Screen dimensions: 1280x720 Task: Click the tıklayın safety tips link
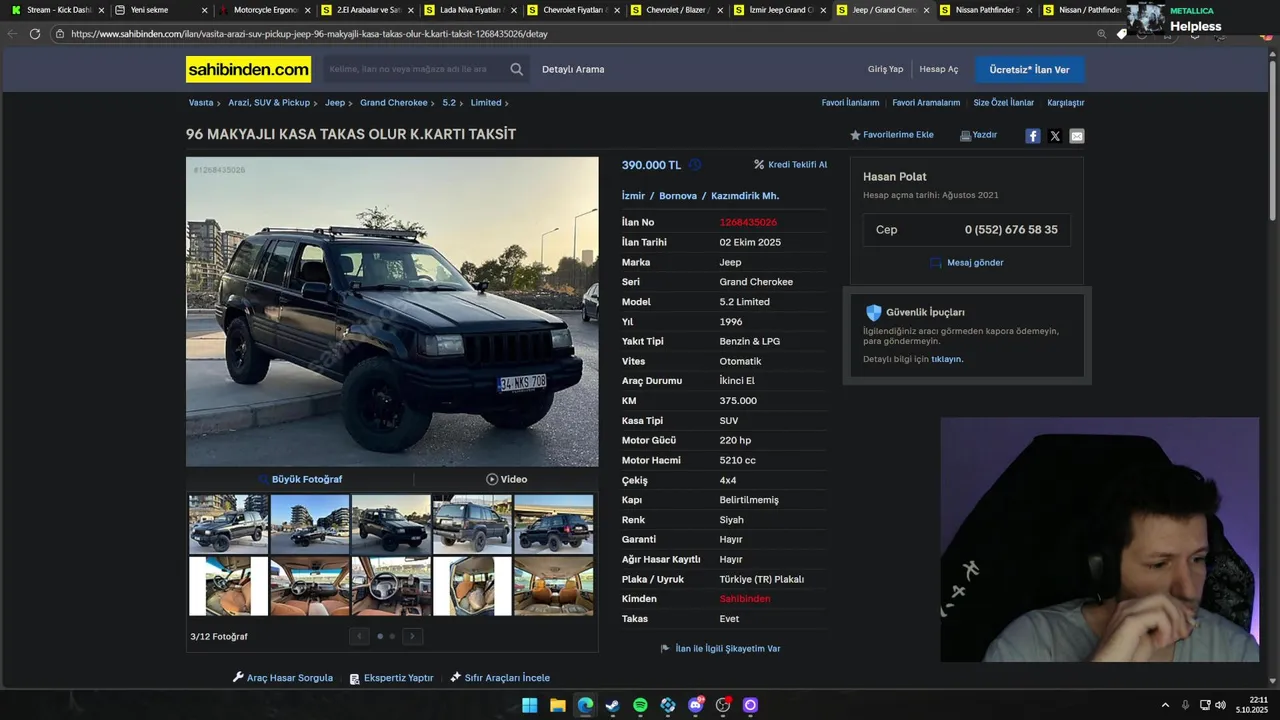[947, 359]
